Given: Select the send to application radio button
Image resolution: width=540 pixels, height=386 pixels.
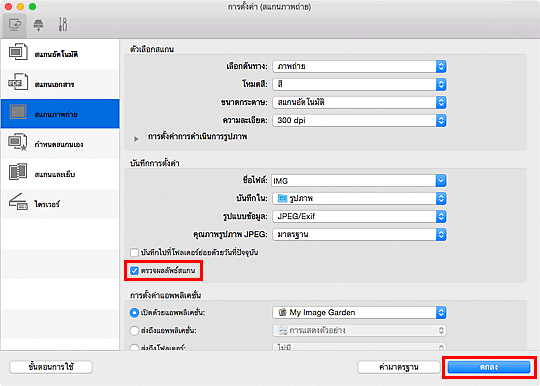Looking at the screenshot, I should point(134,331).
